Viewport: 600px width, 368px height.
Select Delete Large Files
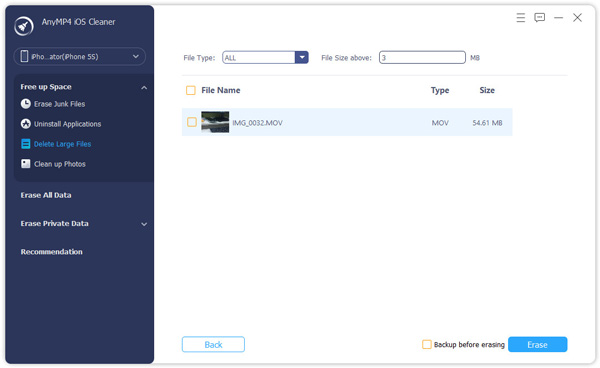coord(62,144)
